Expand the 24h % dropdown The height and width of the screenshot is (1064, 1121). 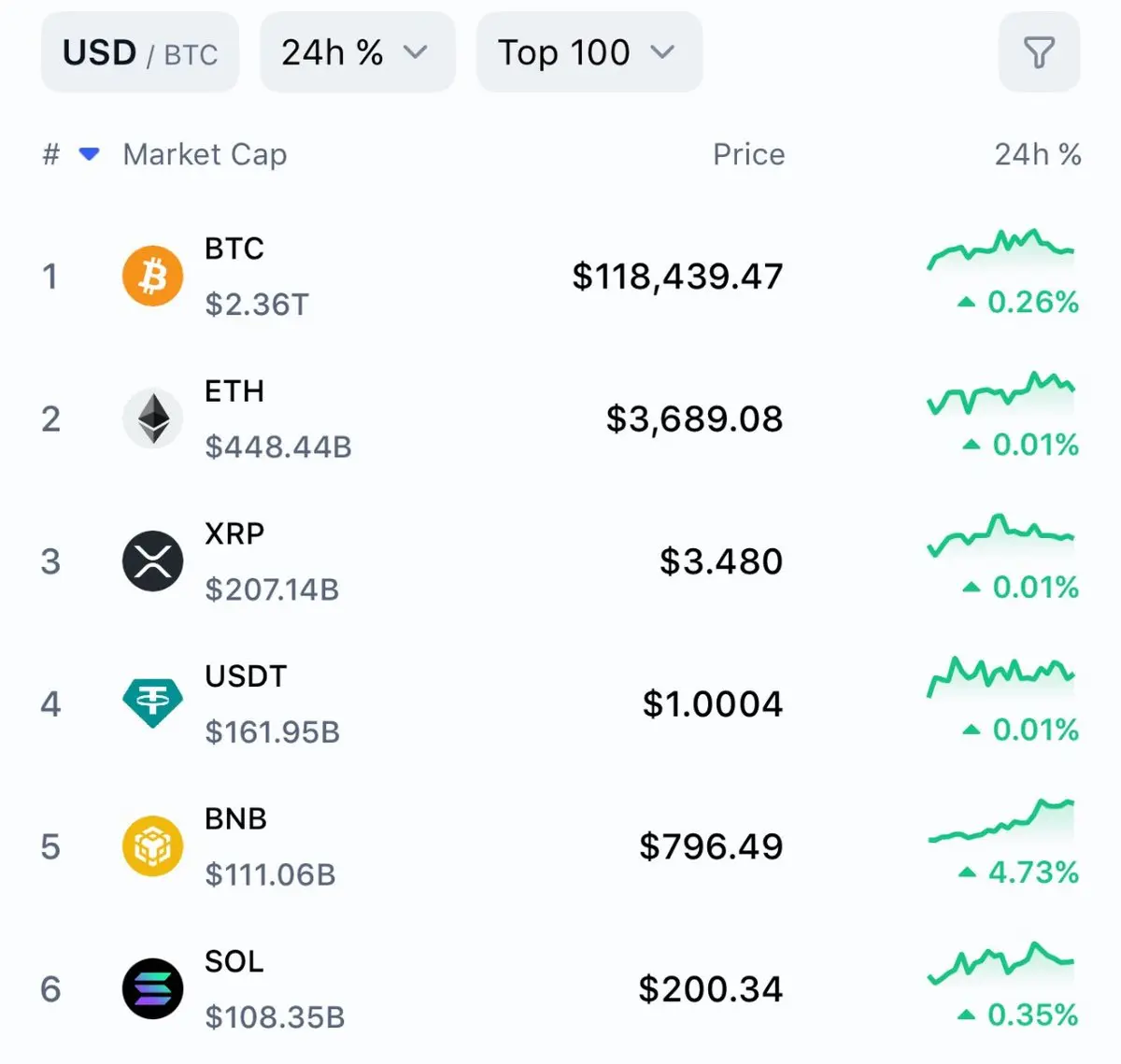tap(357, 52)
